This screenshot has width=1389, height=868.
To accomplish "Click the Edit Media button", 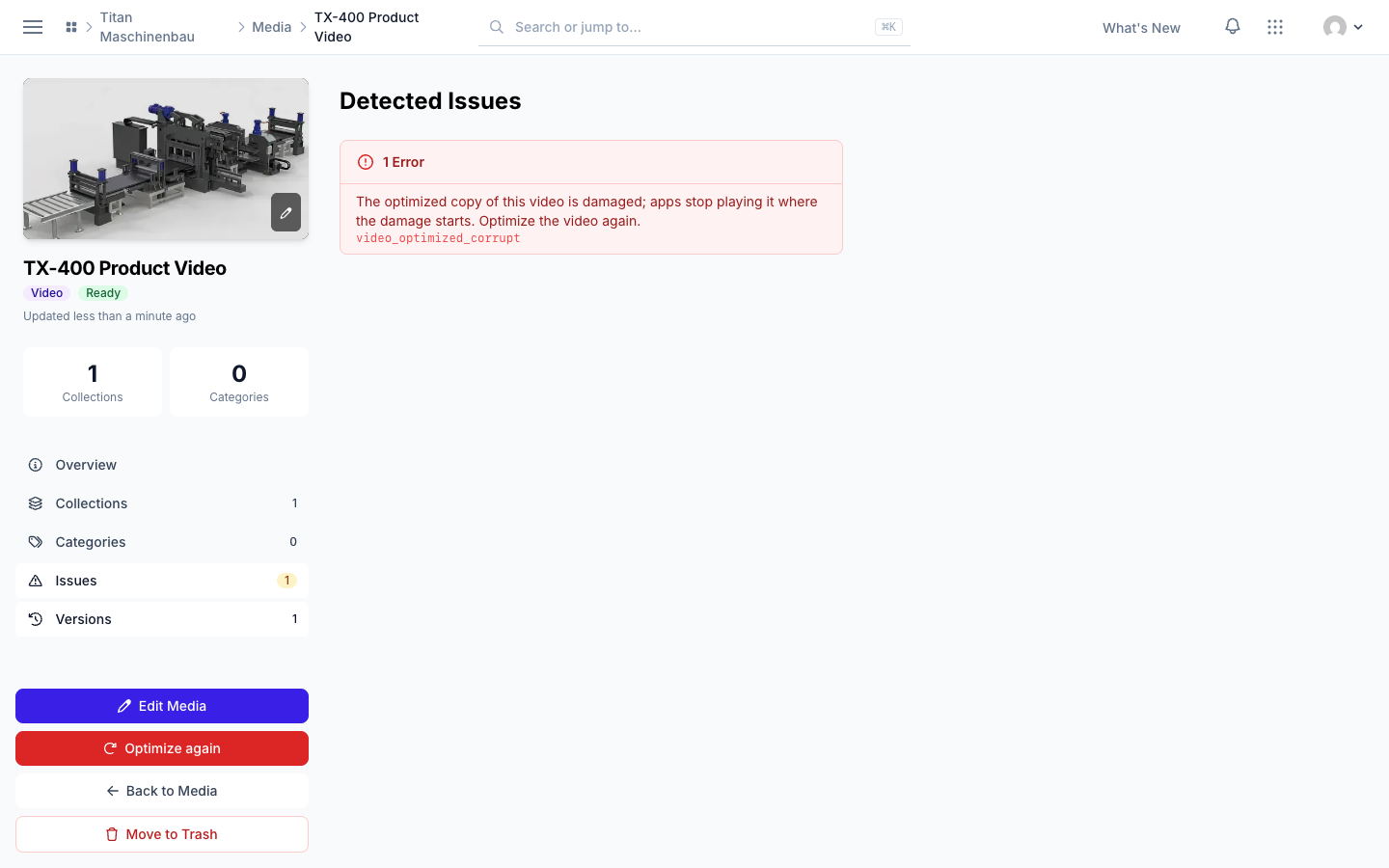I will [x=162, y=706].
